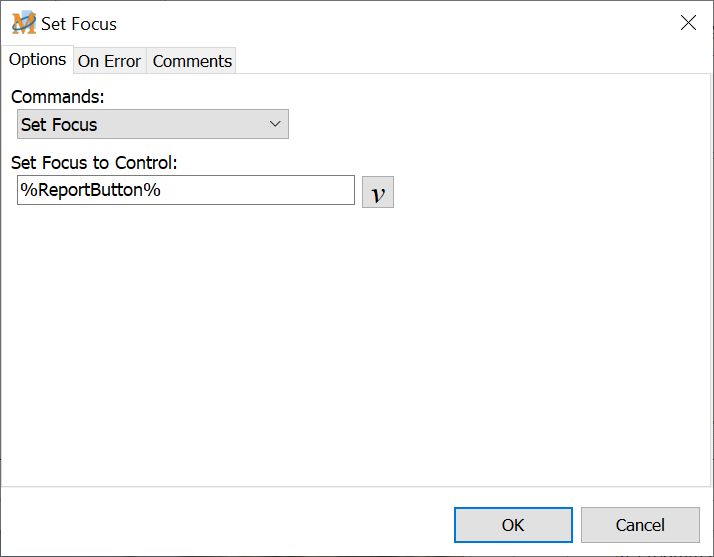The height and width of the screenshot is (557, 714).
Task: Open the On Error tab
Action: point(109,61)
